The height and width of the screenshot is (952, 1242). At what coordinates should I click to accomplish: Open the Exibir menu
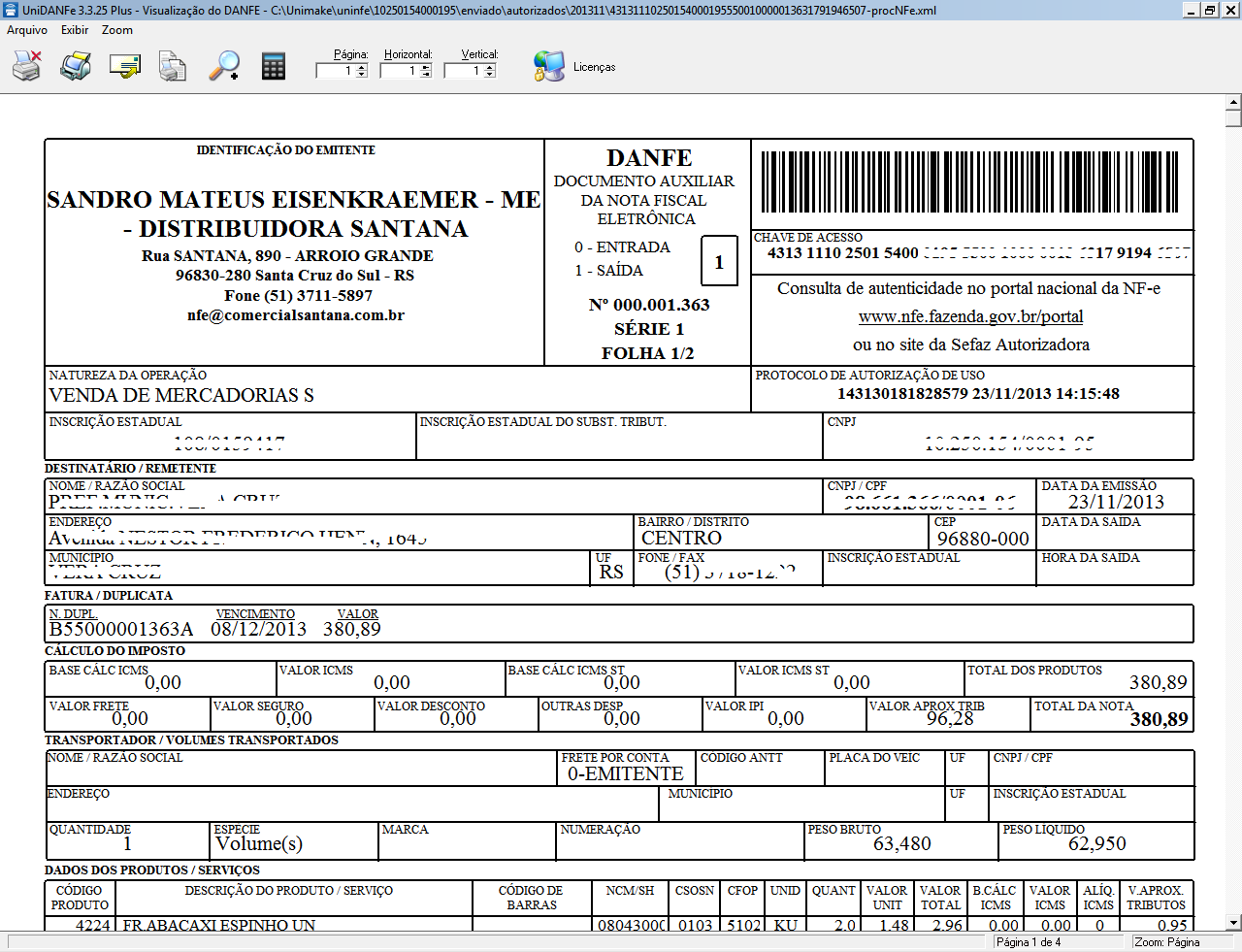[75, 30]
